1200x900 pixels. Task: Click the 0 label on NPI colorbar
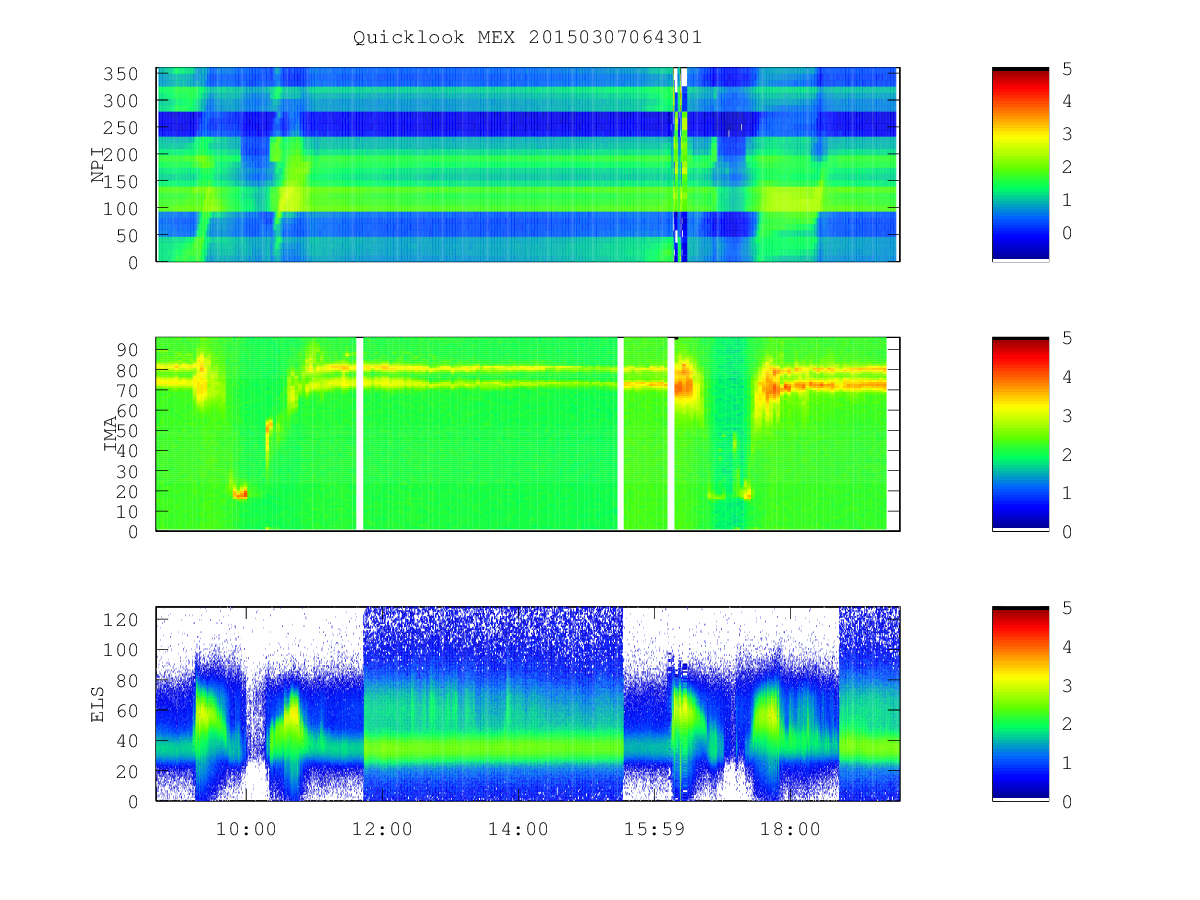click(1067, 233)
